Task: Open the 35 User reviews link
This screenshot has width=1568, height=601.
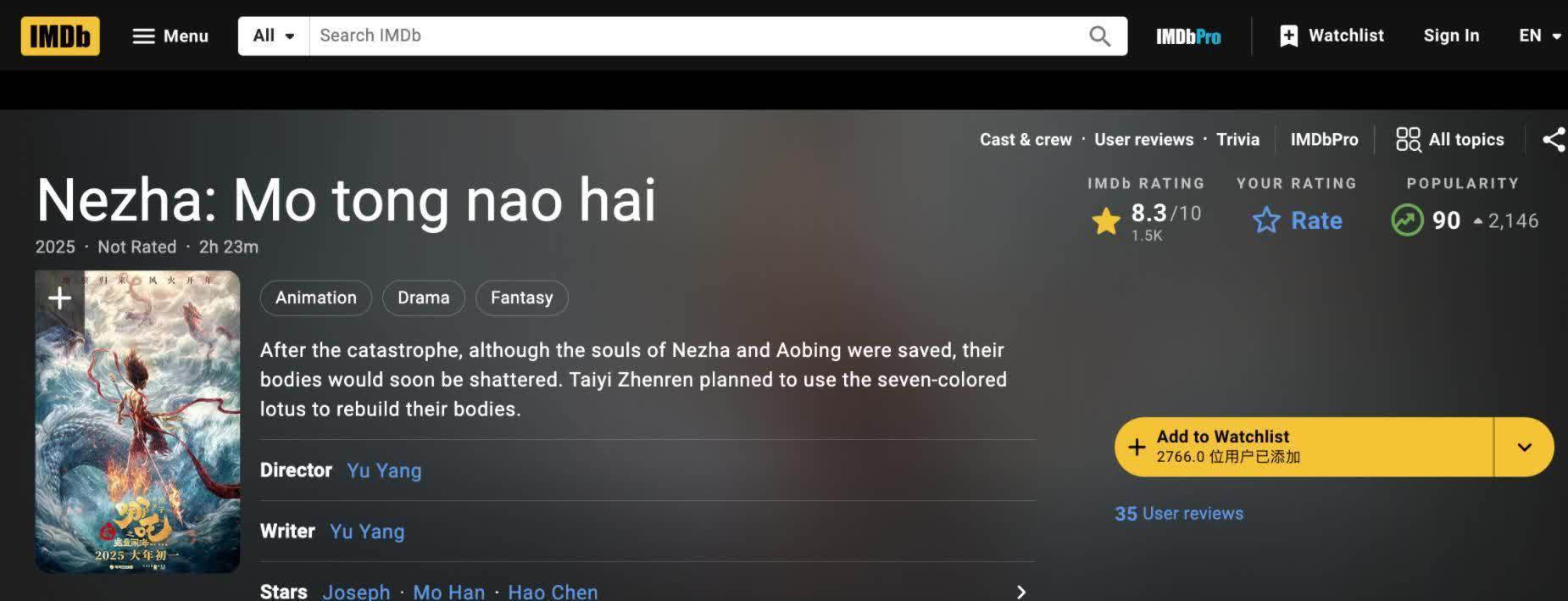Action: [1179, 514]
